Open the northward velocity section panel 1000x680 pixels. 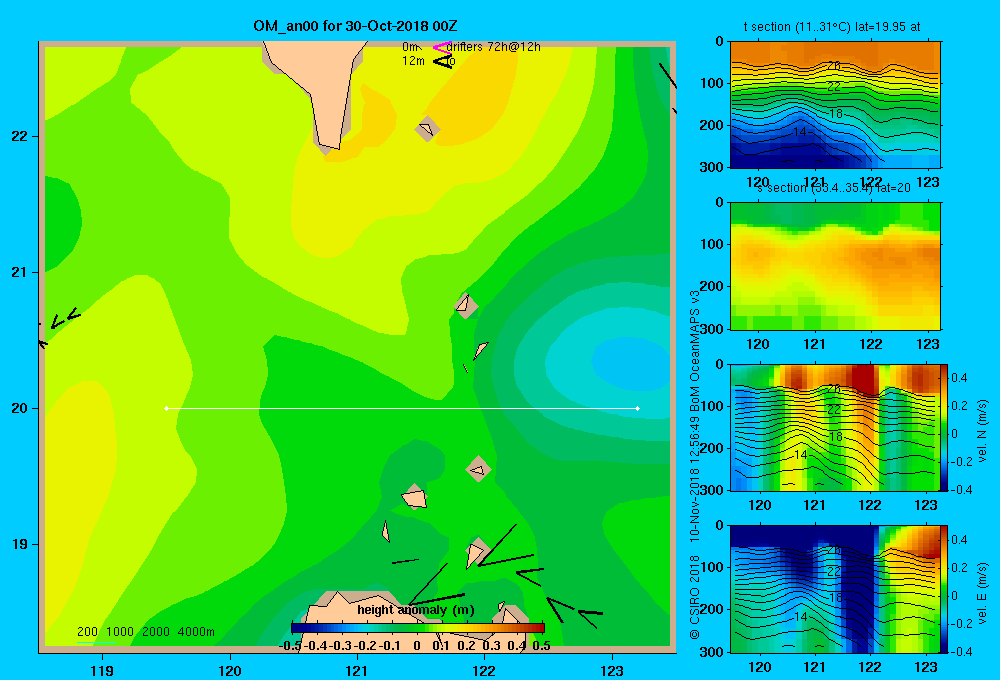[835, 427]
